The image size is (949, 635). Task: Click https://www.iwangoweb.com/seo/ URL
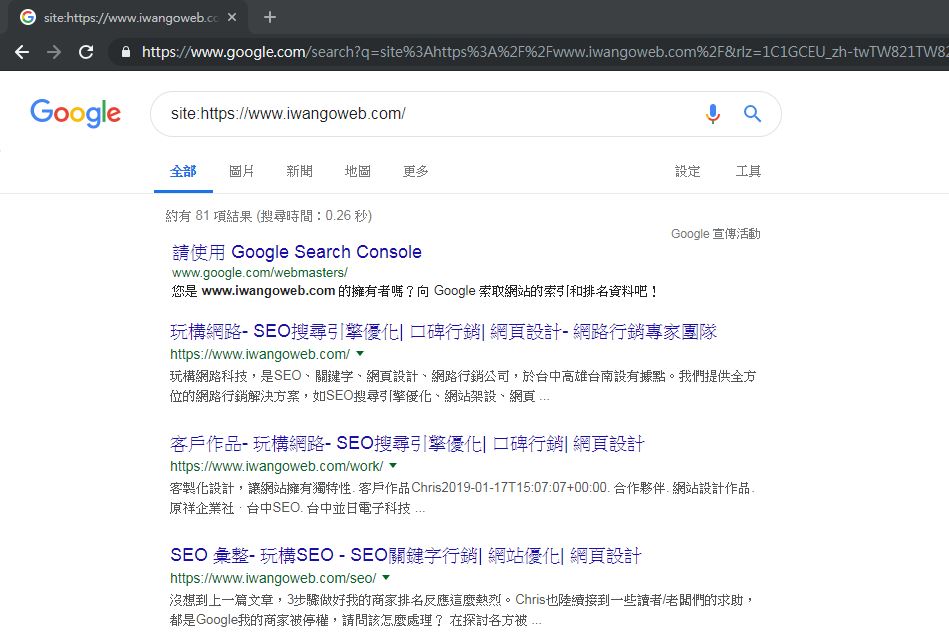(x=273, y=579)
